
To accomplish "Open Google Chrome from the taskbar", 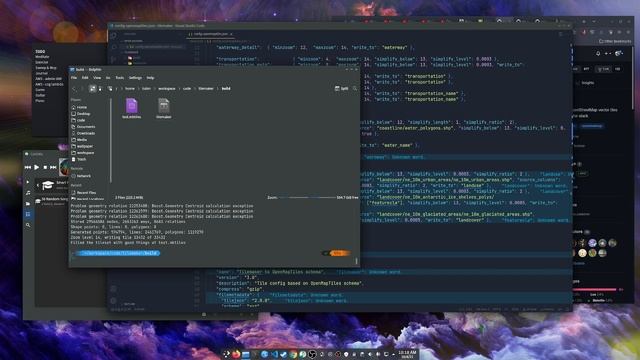I will tap(293, 354).
